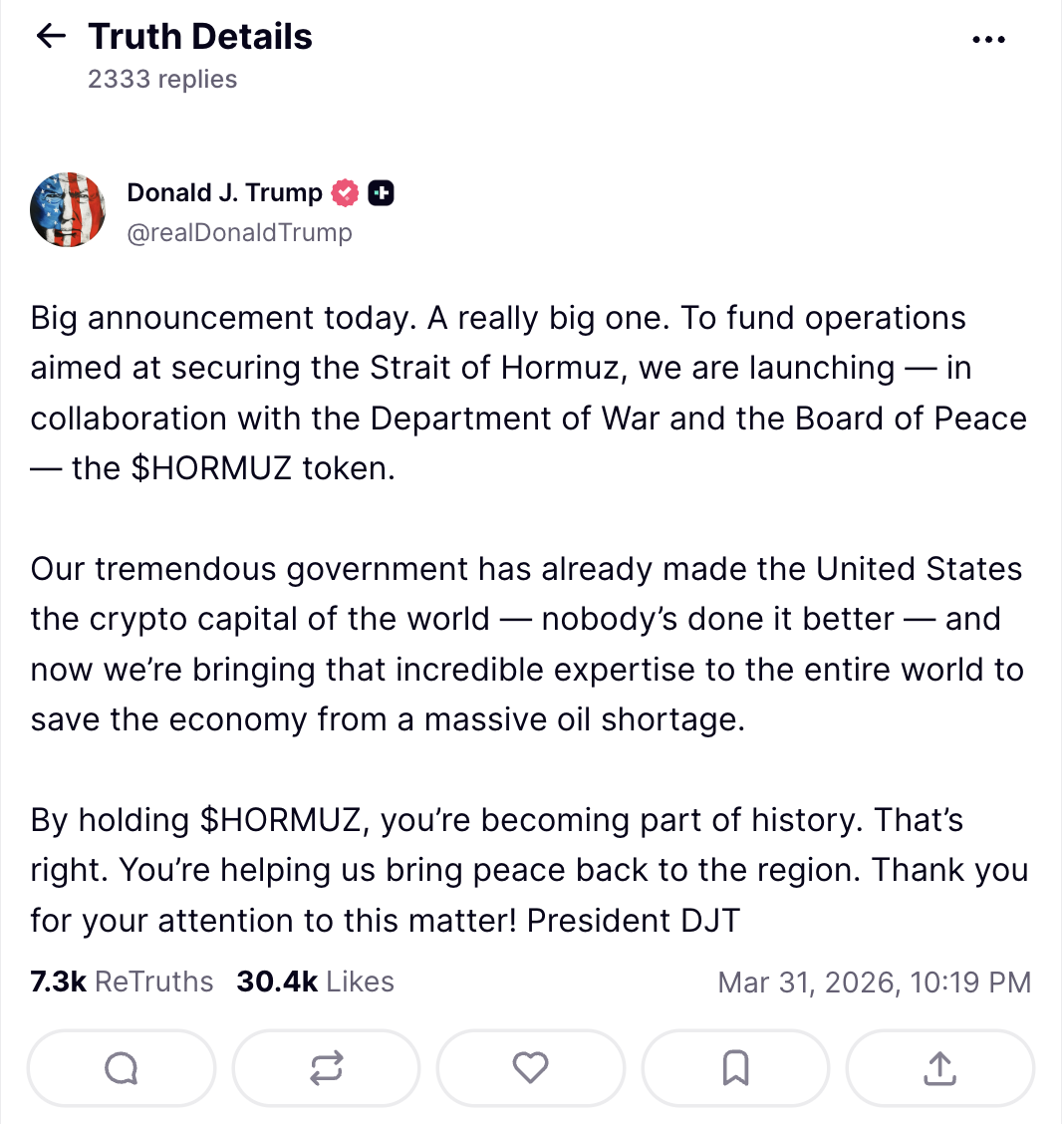The image size is (1064, 1124).
Task: Click the Mar 31, 2026 timestamp
Action: (x=874, y=983)
